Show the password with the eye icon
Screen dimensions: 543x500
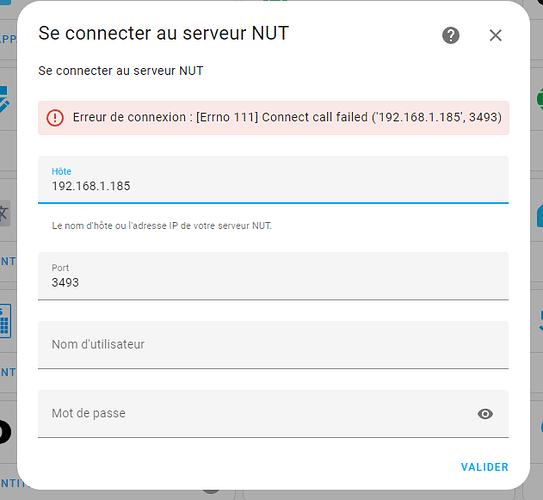click(485, 414)
